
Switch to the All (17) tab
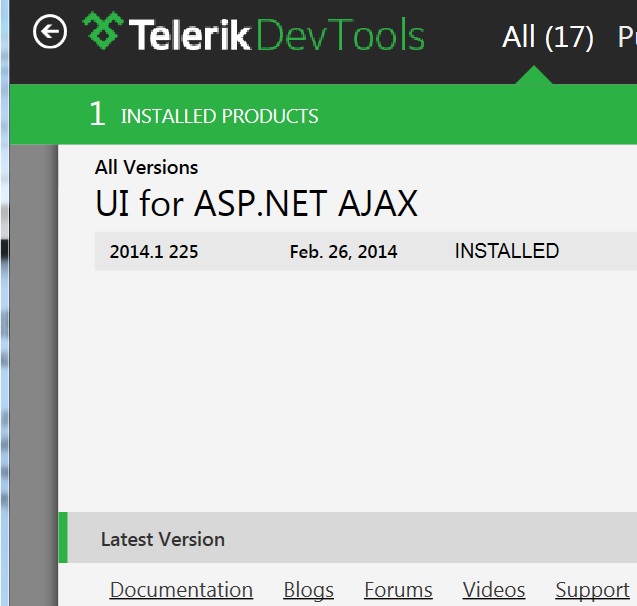point(547,38)
